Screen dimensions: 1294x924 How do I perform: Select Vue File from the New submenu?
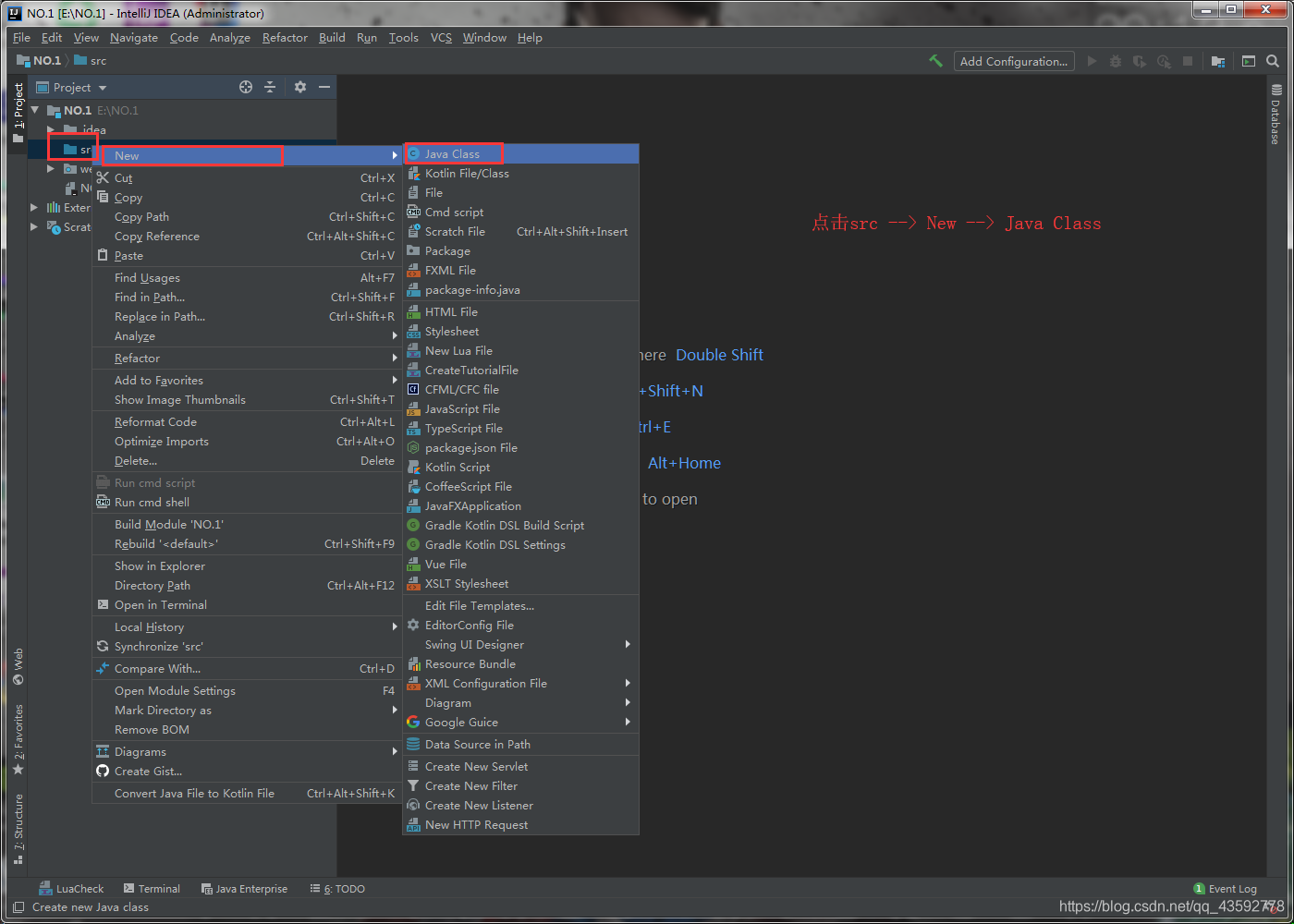coord(521,565)
